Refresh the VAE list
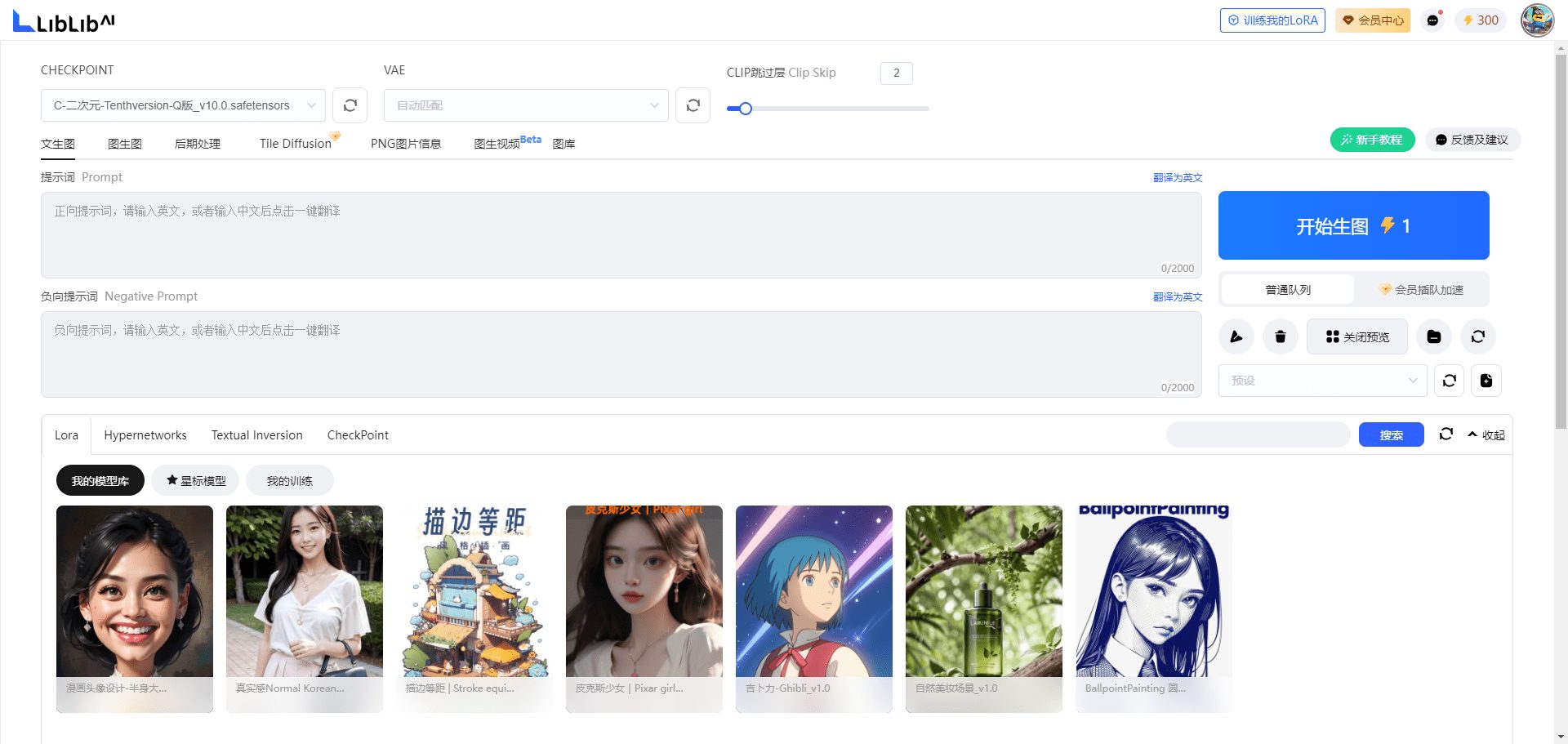The height and width of the screenshot is (744, 1568). coord(693,105)
